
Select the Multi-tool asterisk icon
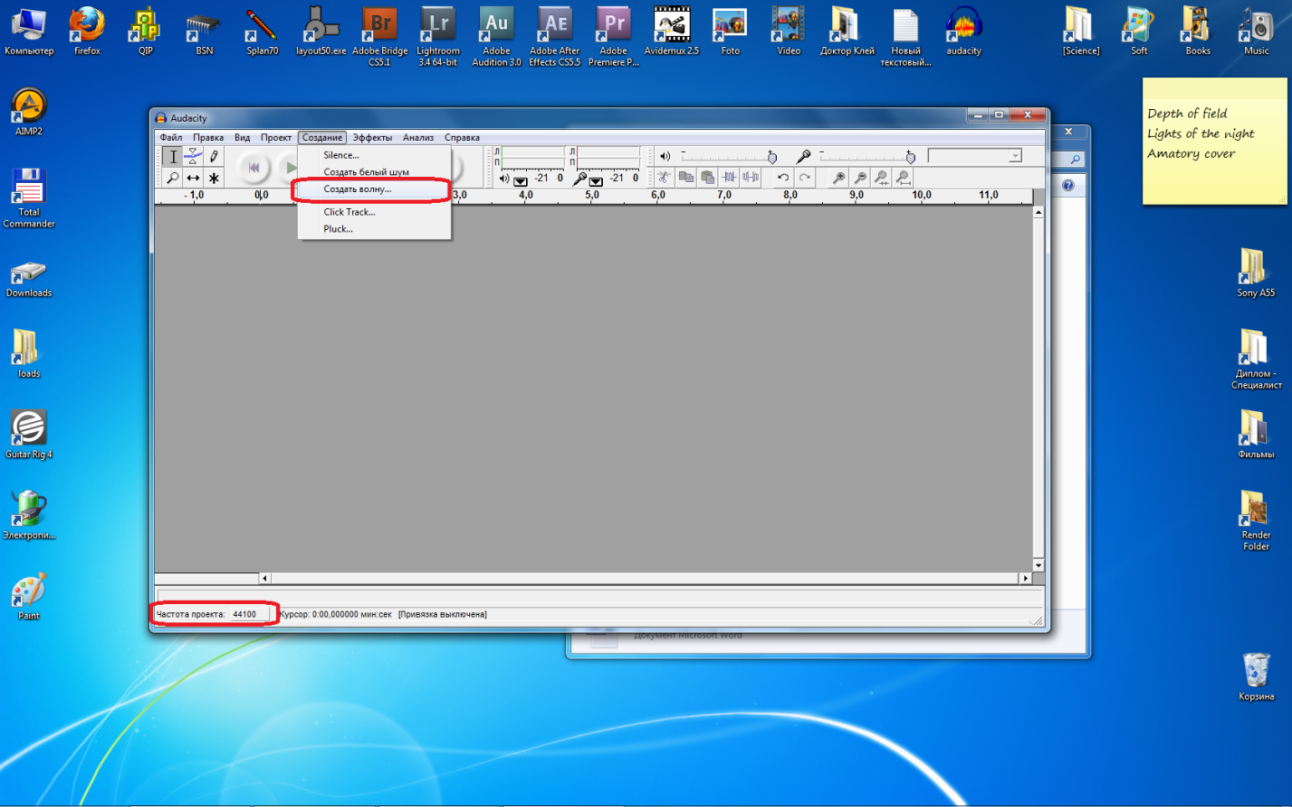tap(213, 178)
